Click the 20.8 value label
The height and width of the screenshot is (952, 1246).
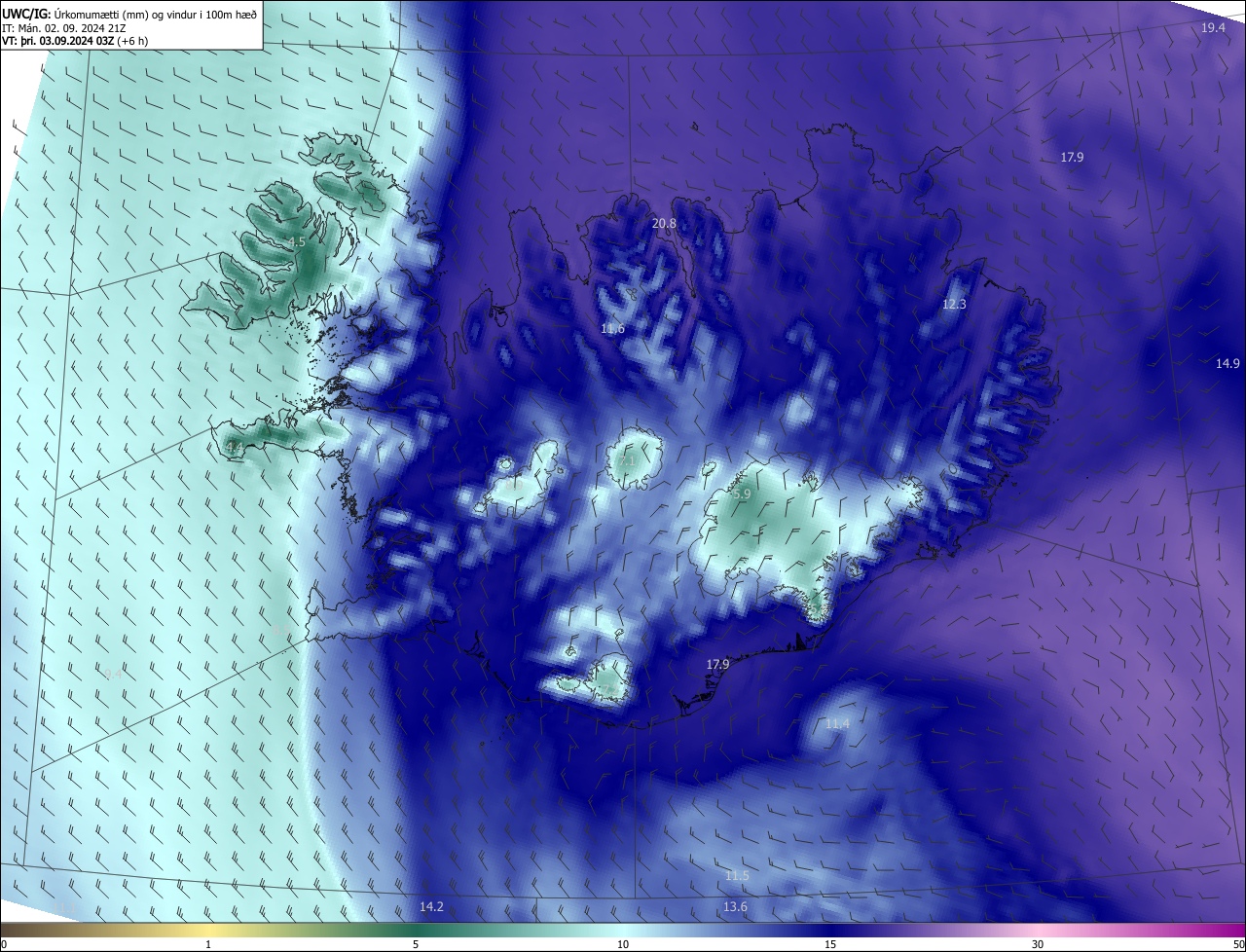point(664,224)
